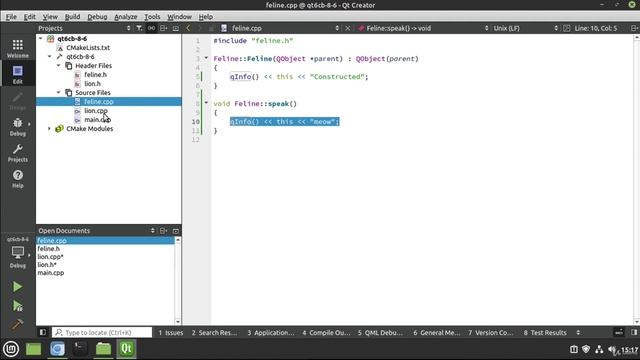Close the Open Documents panel
Viewport: 640px width, 360px height.
tap(176, 231)
